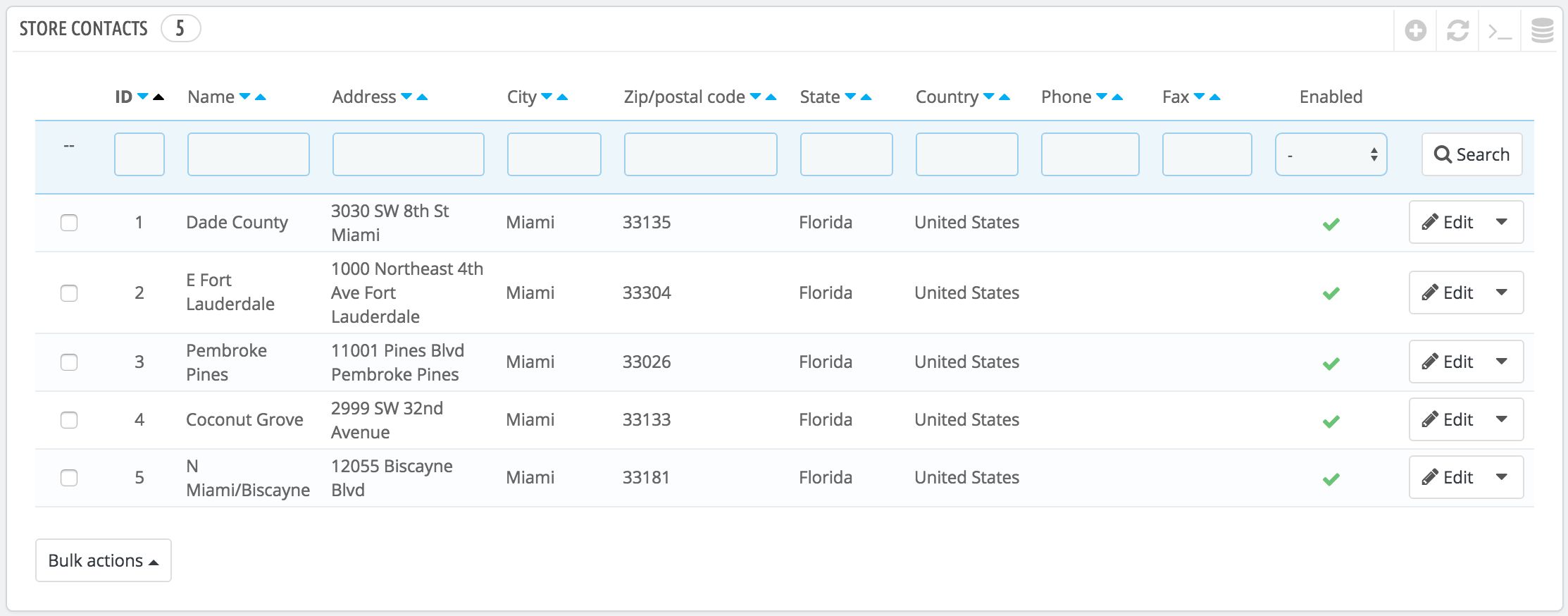Tick the N Miami/Biscayne row checkbox
The width and height of the screenshot is (1568, 616).
coord(69,478)
